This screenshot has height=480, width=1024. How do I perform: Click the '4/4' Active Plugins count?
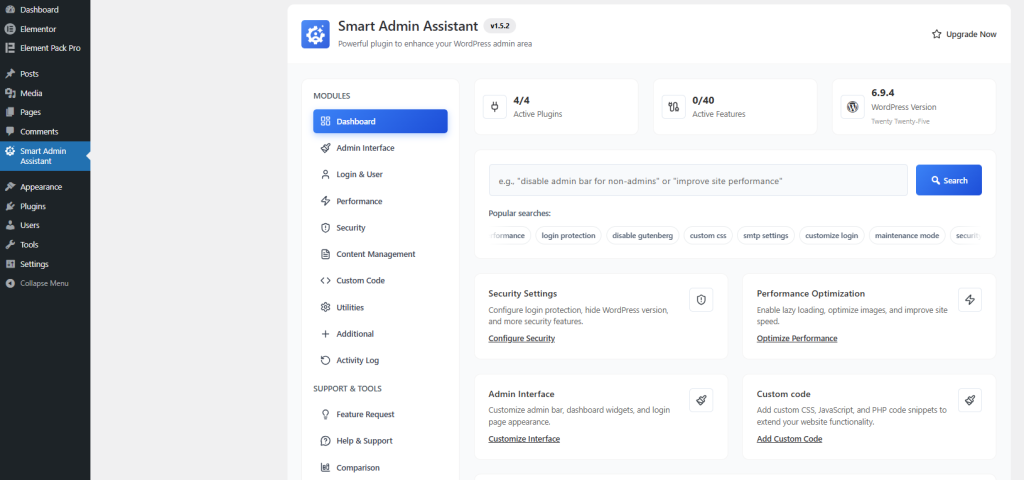click(521, 101)
